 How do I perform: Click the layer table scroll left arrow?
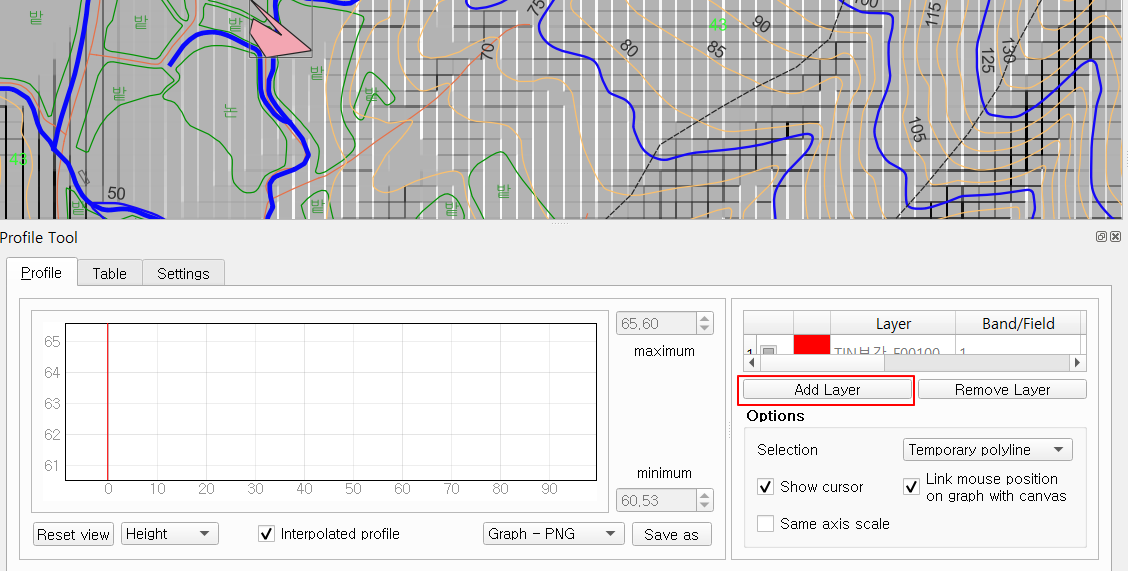pos(751,362)
